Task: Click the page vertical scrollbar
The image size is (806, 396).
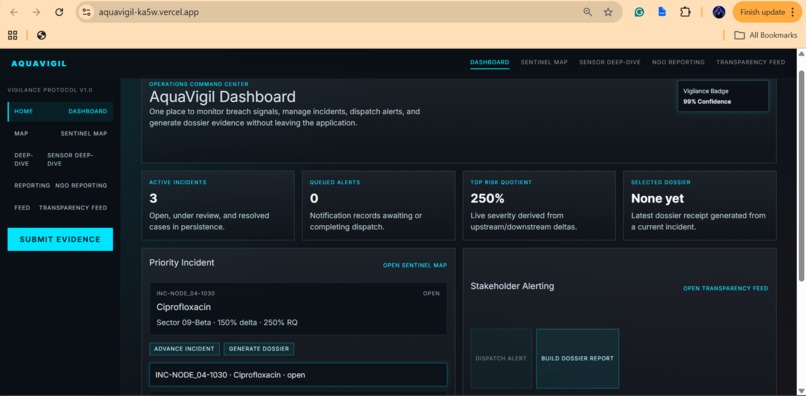Action: (801, 175)
